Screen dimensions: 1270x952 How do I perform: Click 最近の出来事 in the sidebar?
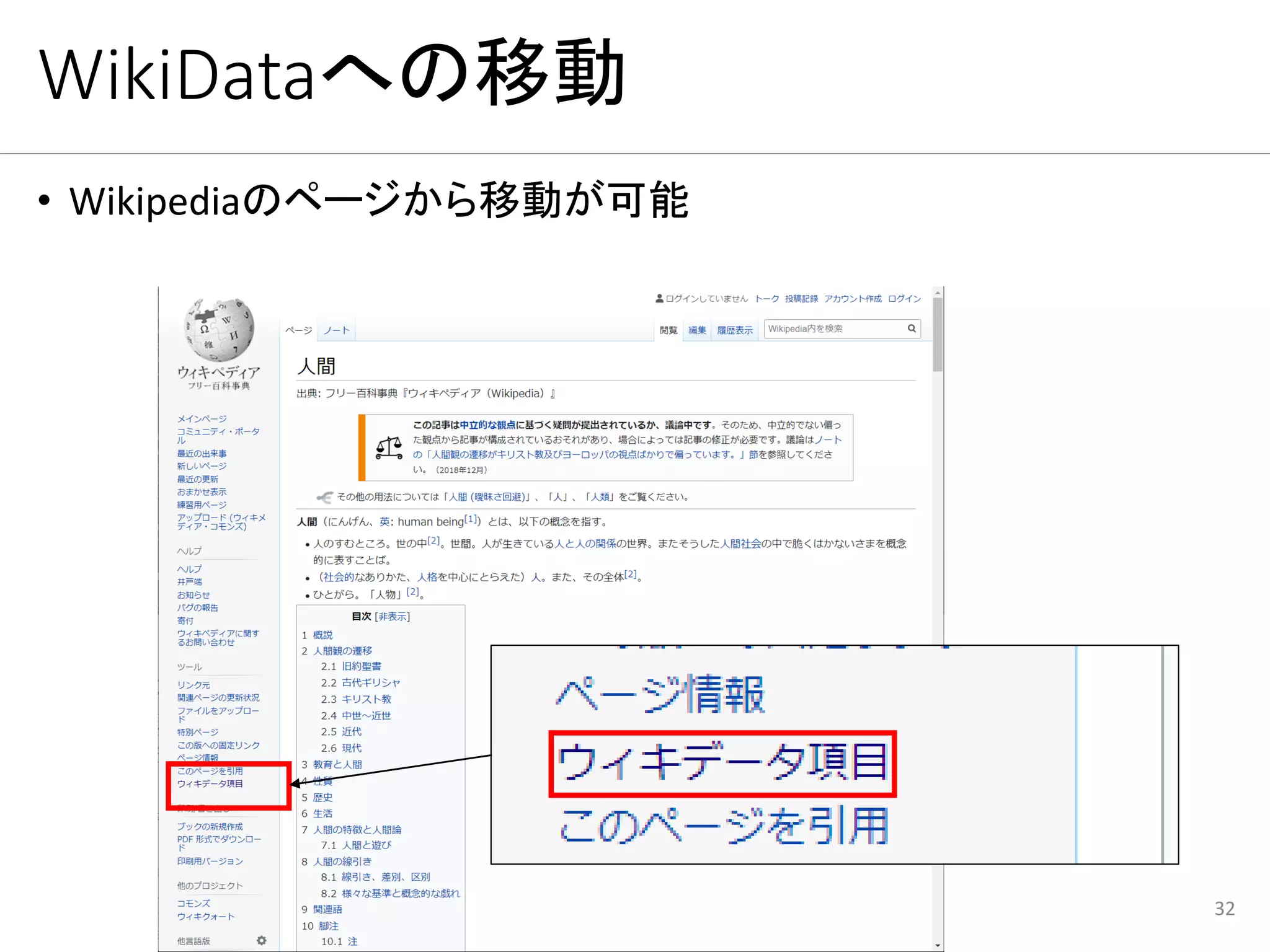click(202, 454)
